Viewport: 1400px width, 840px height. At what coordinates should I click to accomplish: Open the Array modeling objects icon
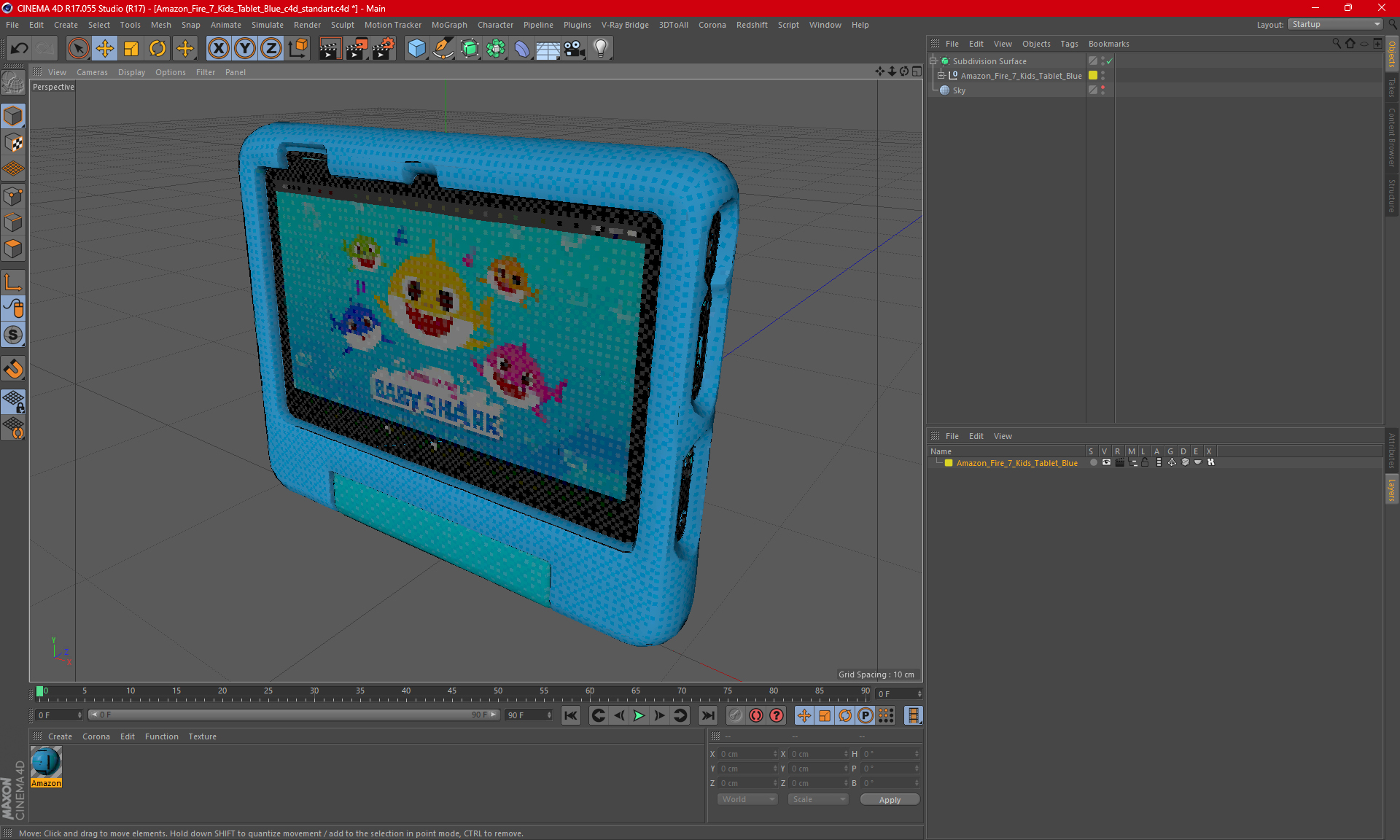click(496, 48)
